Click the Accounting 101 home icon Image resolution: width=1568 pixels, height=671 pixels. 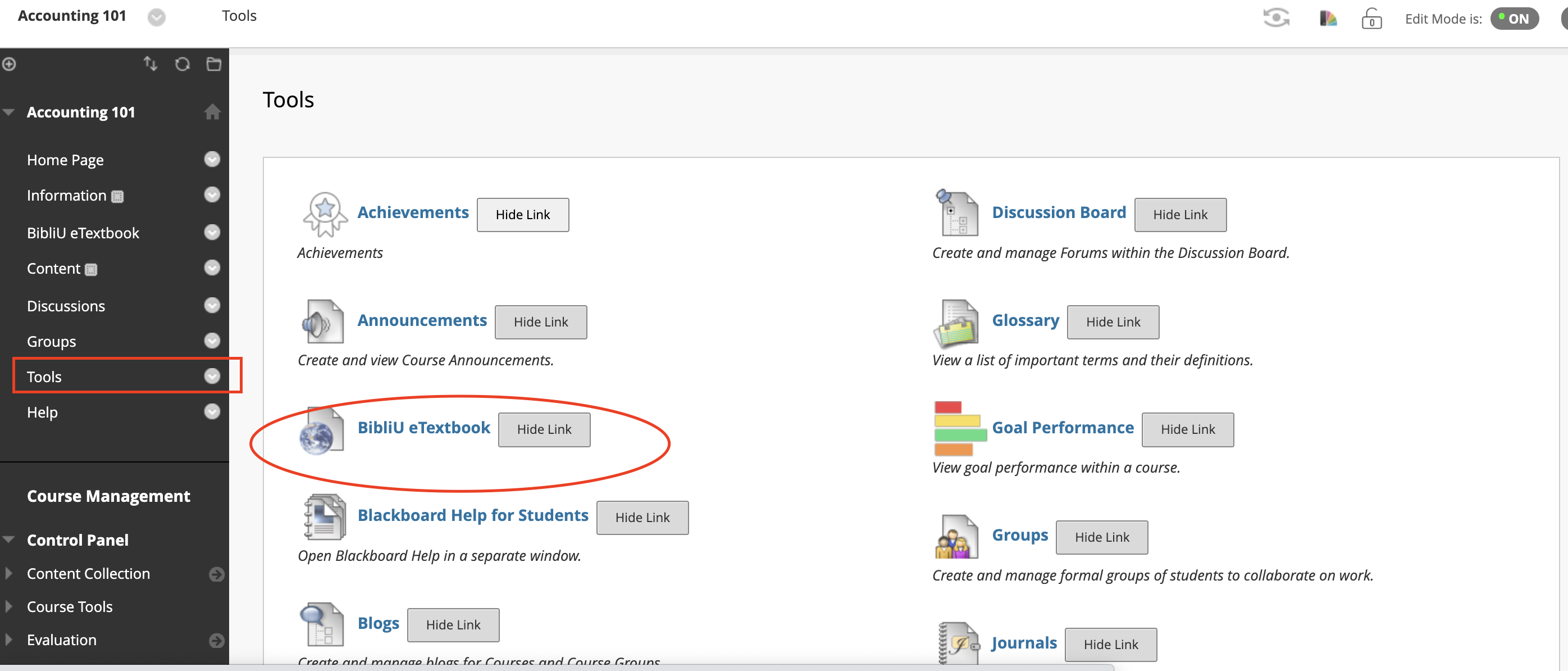point(212,112)
